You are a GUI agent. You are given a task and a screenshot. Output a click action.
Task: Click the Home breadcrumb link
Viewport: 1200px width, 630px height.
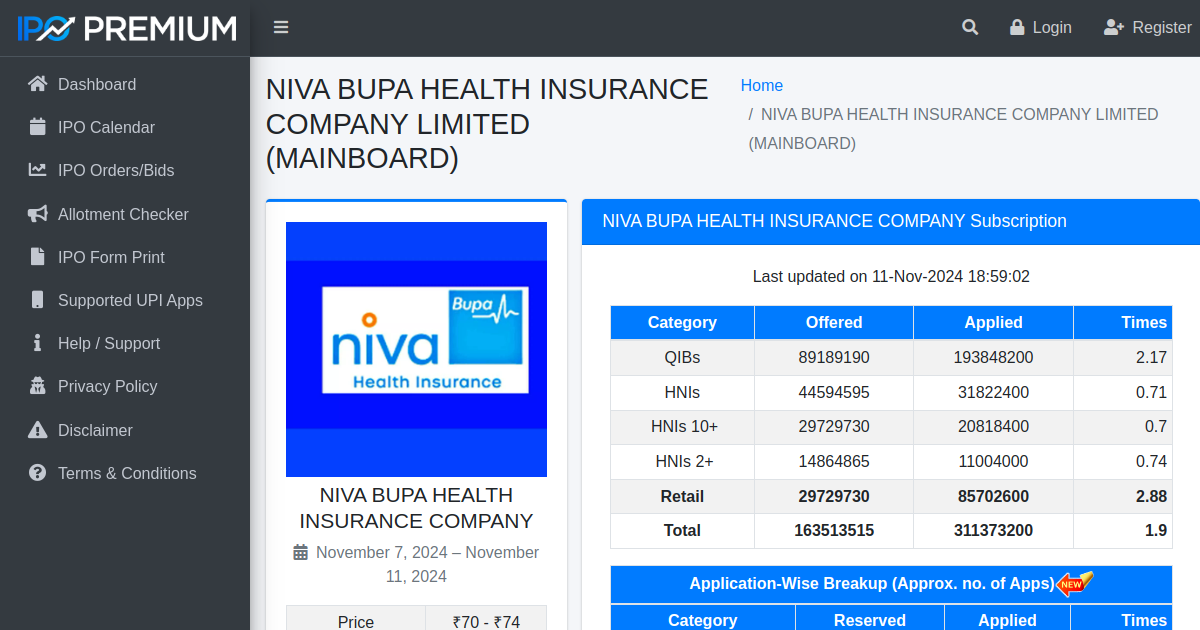pos(762,86)
